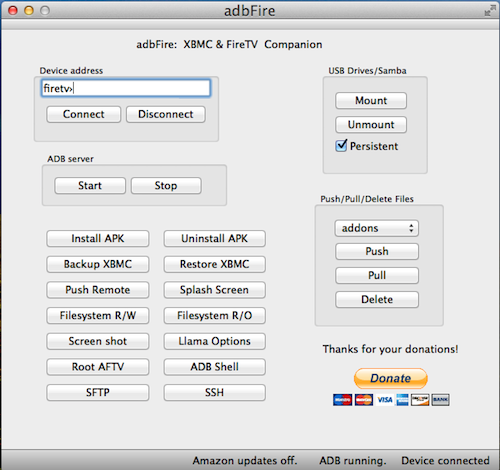Open ADB Shell

(x=215, y=367)
